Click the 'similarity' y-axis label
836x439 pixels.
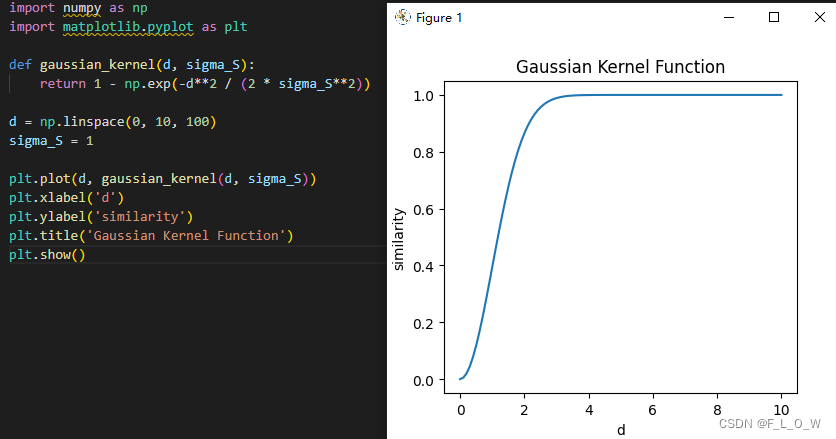click(x=398, y=240)
